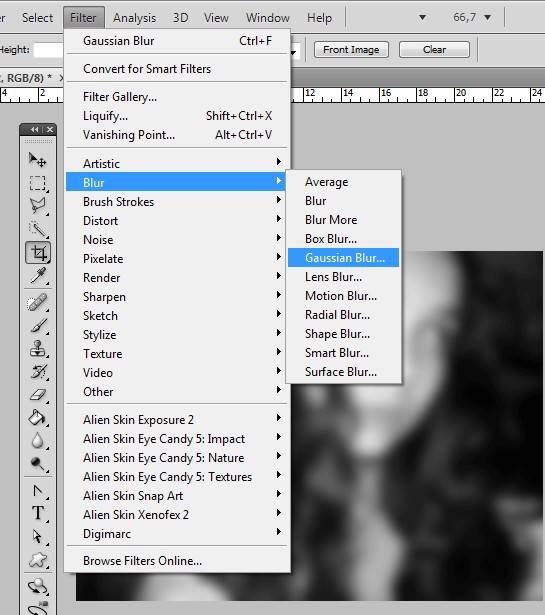The image size is (545, 615).
Task: Select the 3D Rotate tool
Action: pos(38,587)
